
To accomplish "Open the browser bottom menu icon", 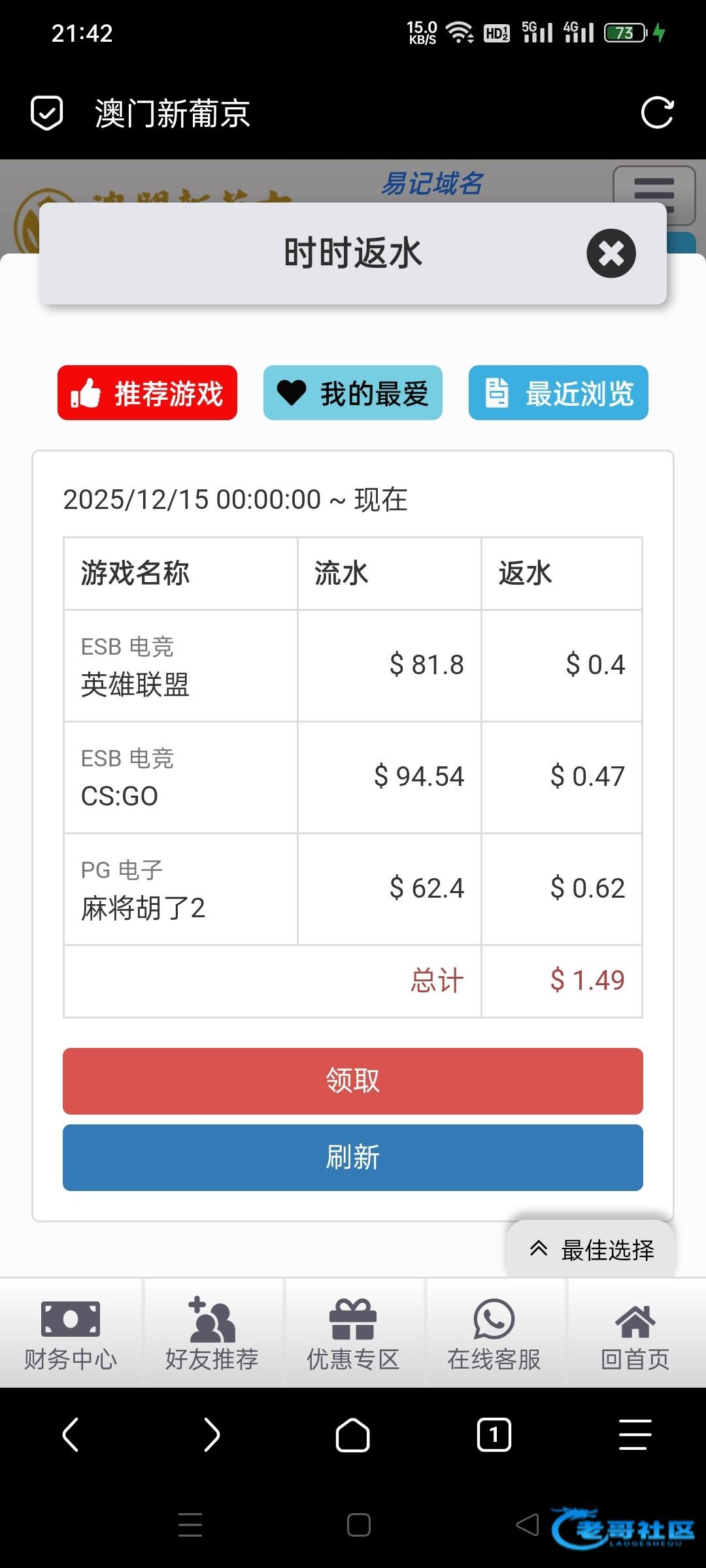I will click(x=635, y=1435).
